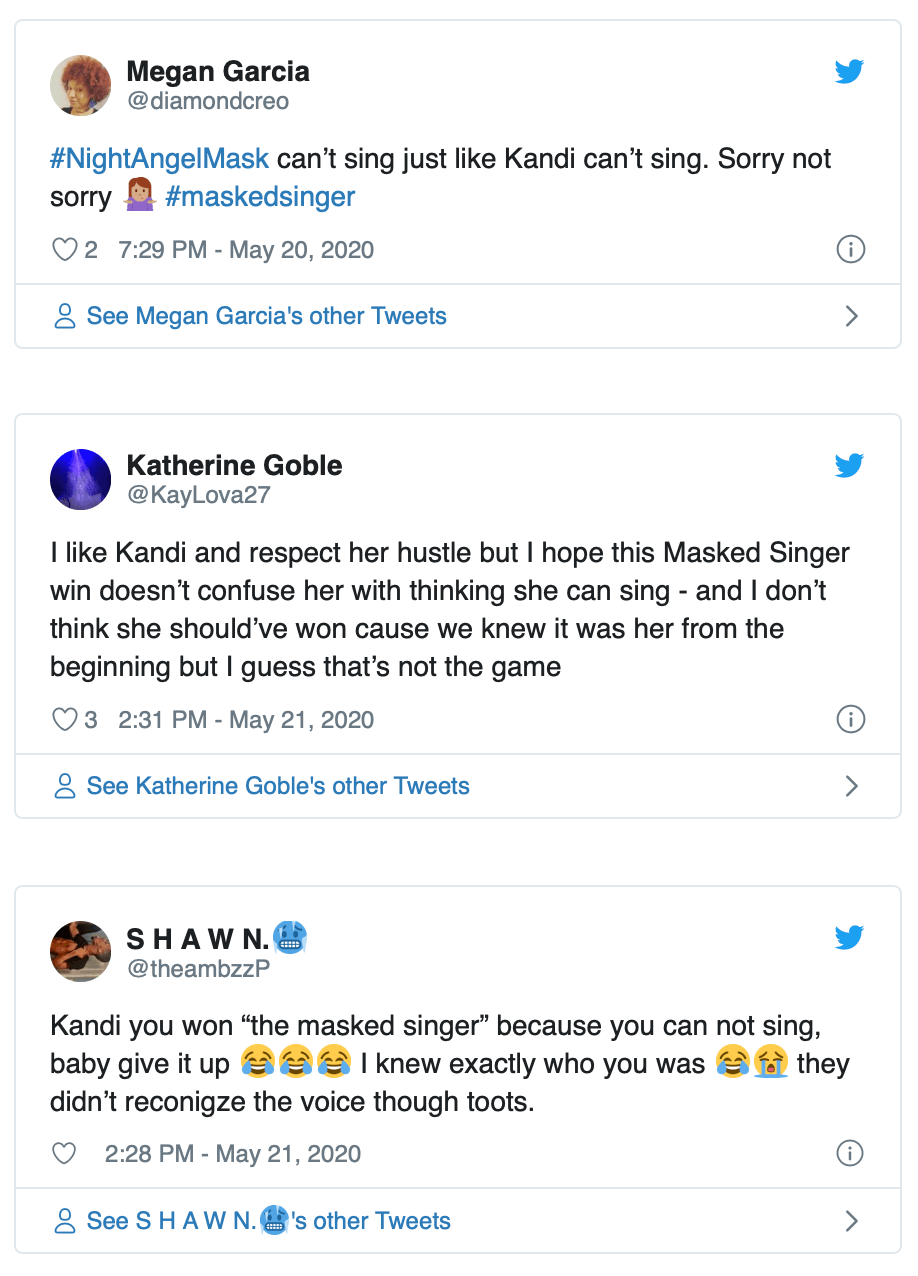Like Katherine Goble's tweet with the heart
Viewport: 918px width, 1276px height.
(65, 719)
